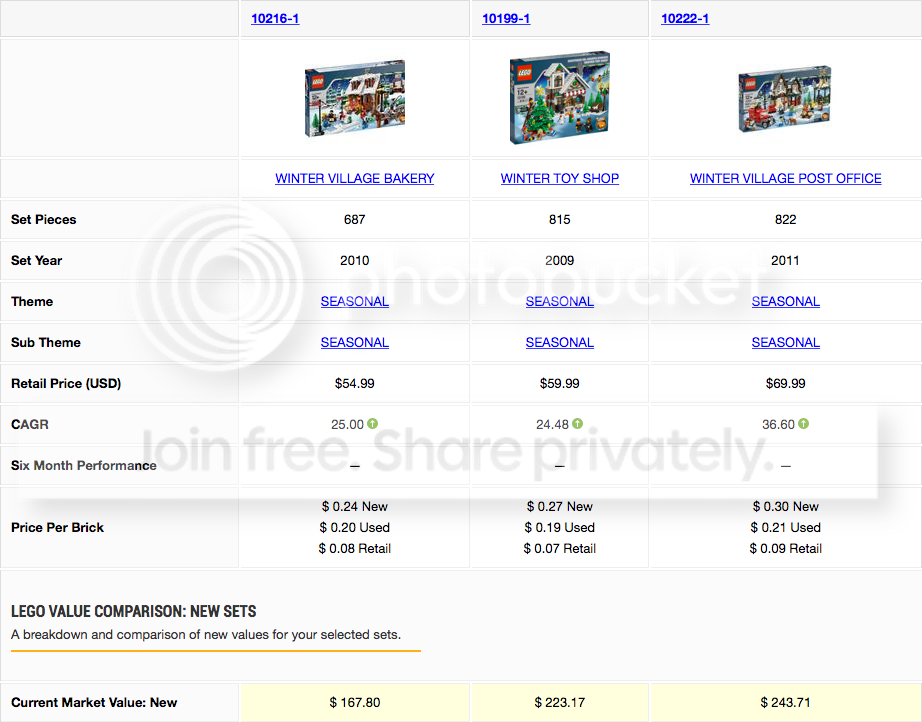Click the green up arrow beside CAGR 36.60

click(x=804, y=423)
